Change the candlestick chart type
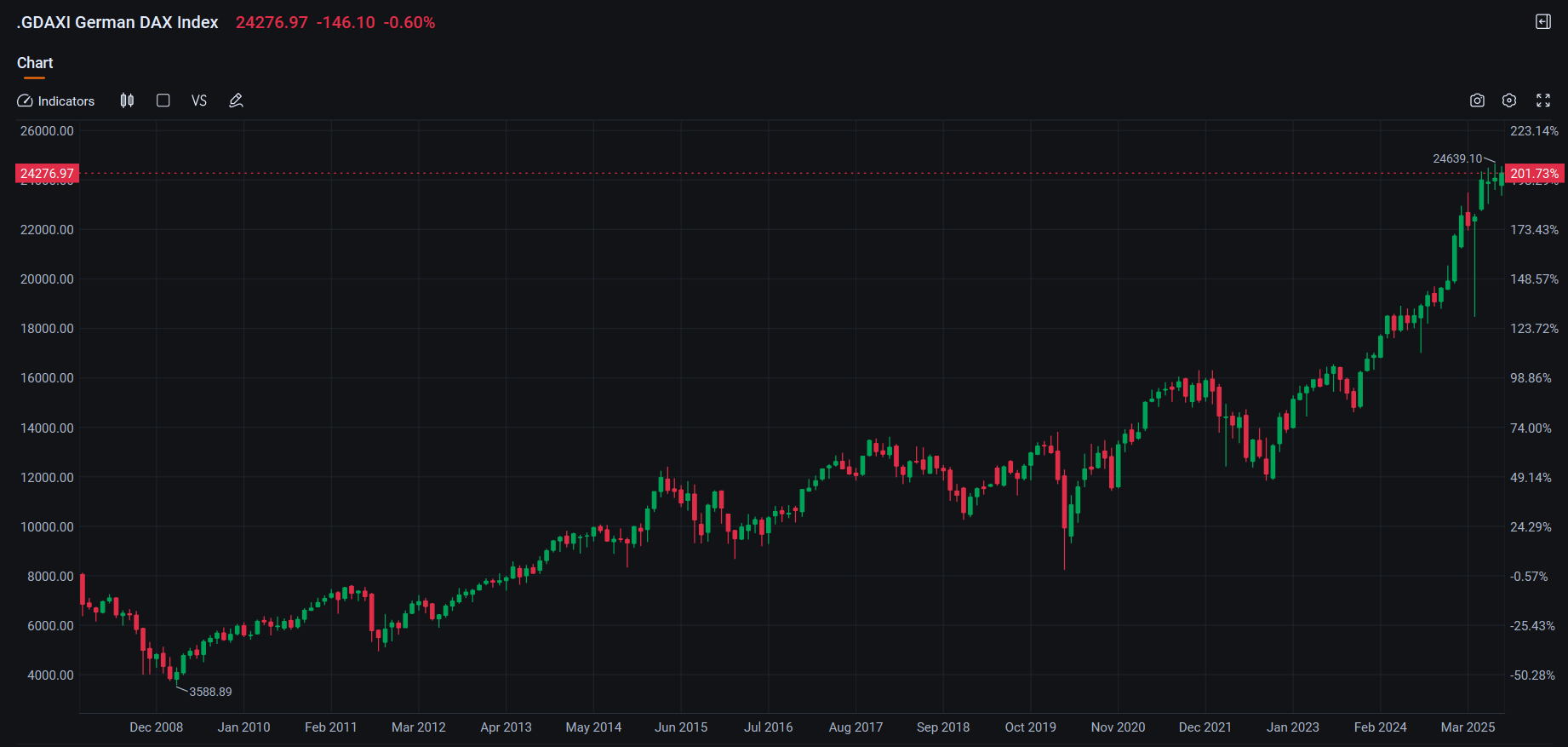The width and height of the screenshot is (1568, 747). tap(127, 101)
